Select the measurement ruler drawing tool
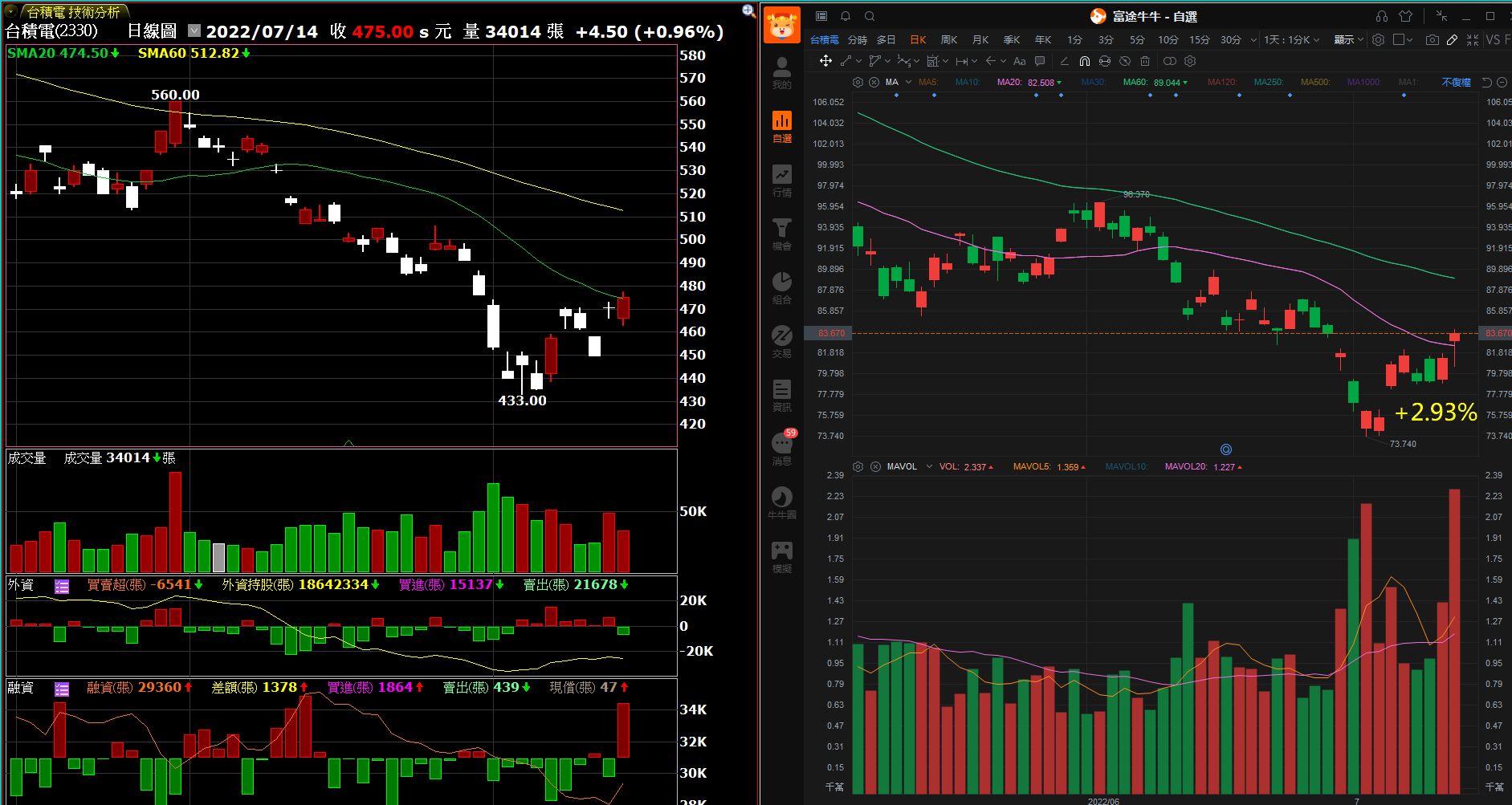 [x=932, y=61]
